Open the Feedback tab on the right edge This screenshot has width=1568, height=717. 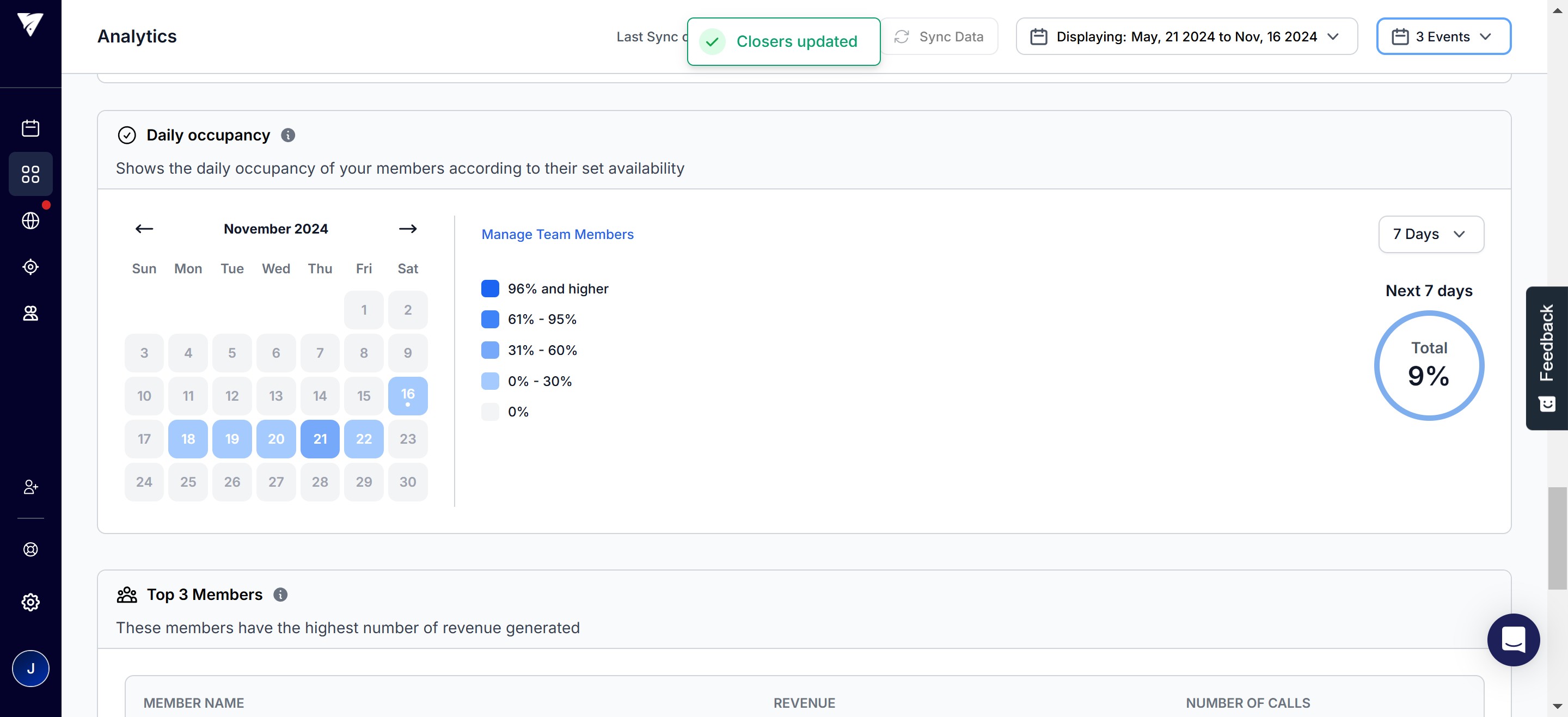click(1546, 358)
